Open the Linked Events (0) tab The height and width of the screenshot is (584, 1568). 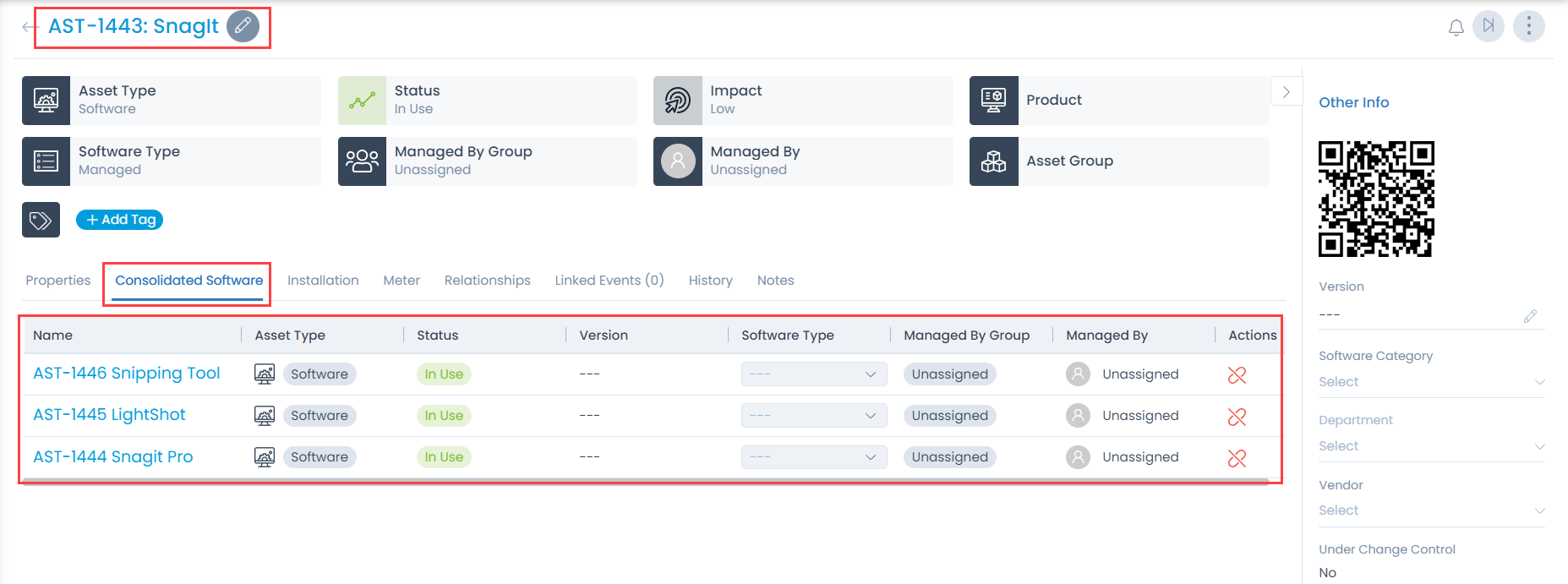pos(609,281)
